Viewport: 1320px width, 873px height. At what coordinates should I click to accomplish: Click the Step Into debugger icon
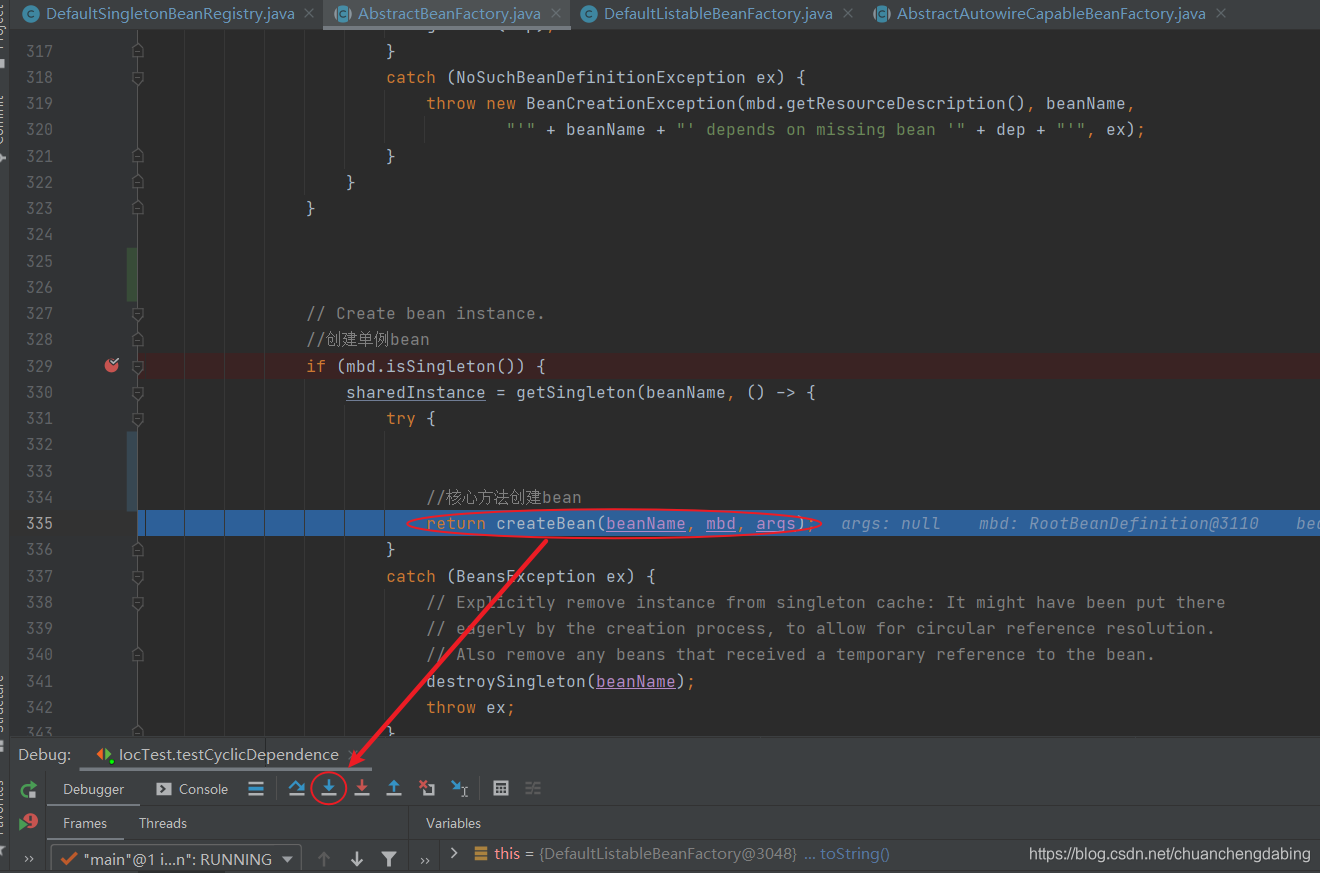pos(329,788)
